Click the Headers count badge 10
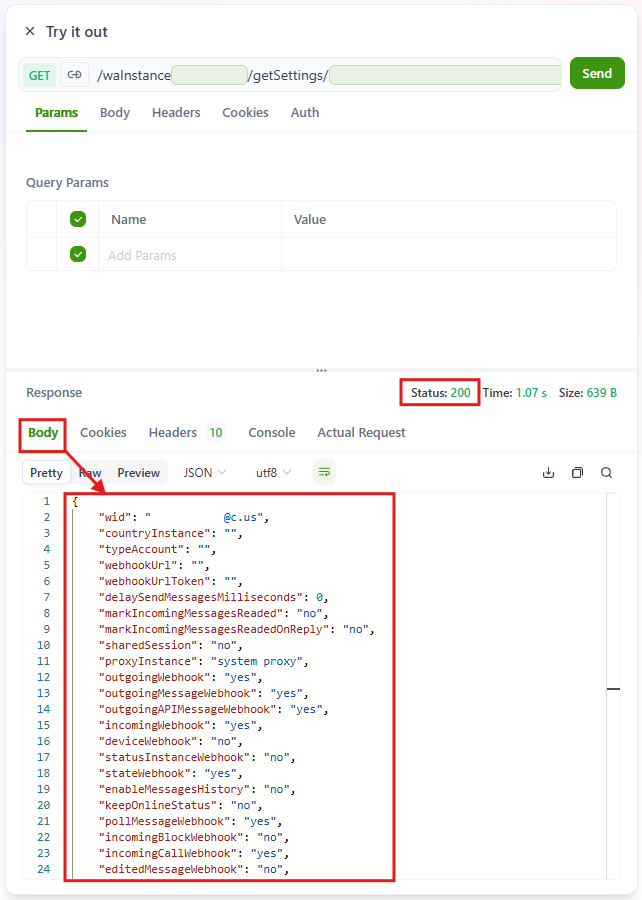 pyautogui.click(x=215, y=433)
